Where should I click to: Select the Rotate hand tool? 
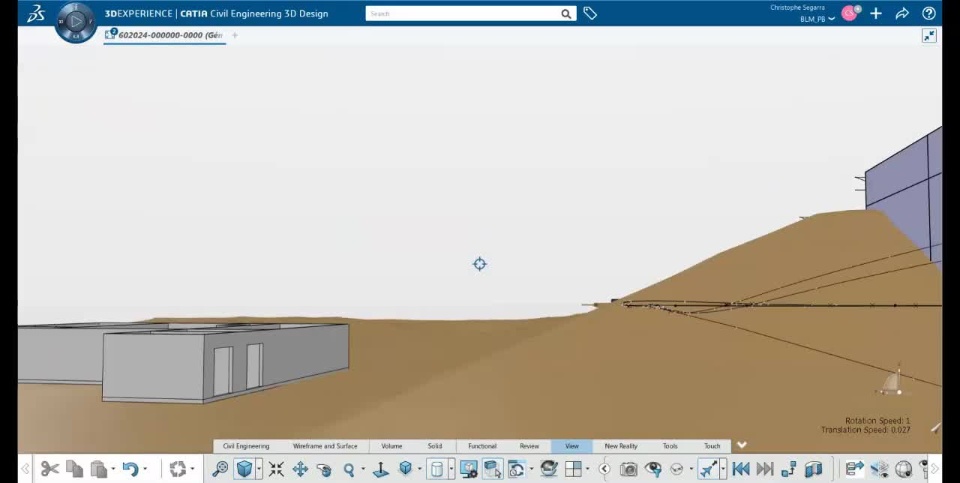coord(324,470)
